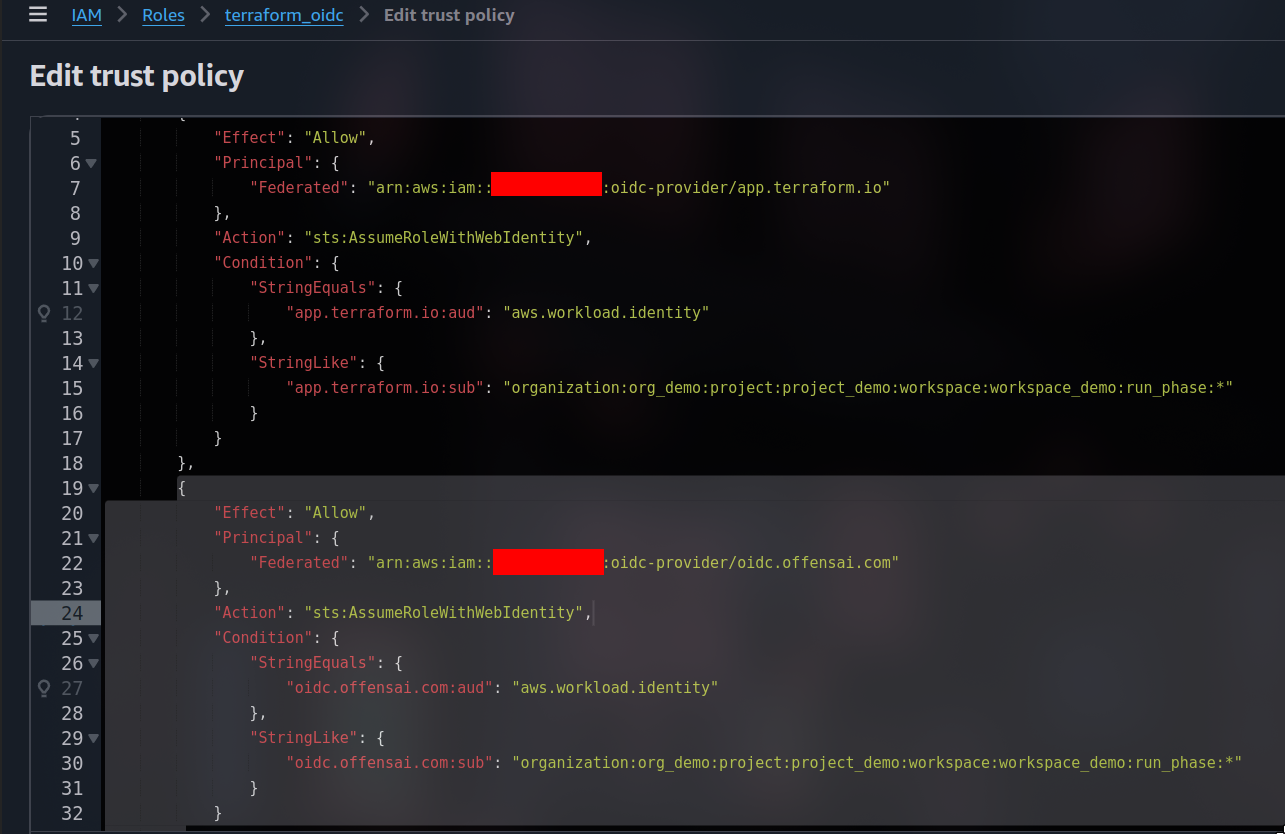This screenshot has width=1285, height=834.
Task: Select line number 24 in the gutter
Action: coord(72,612)
